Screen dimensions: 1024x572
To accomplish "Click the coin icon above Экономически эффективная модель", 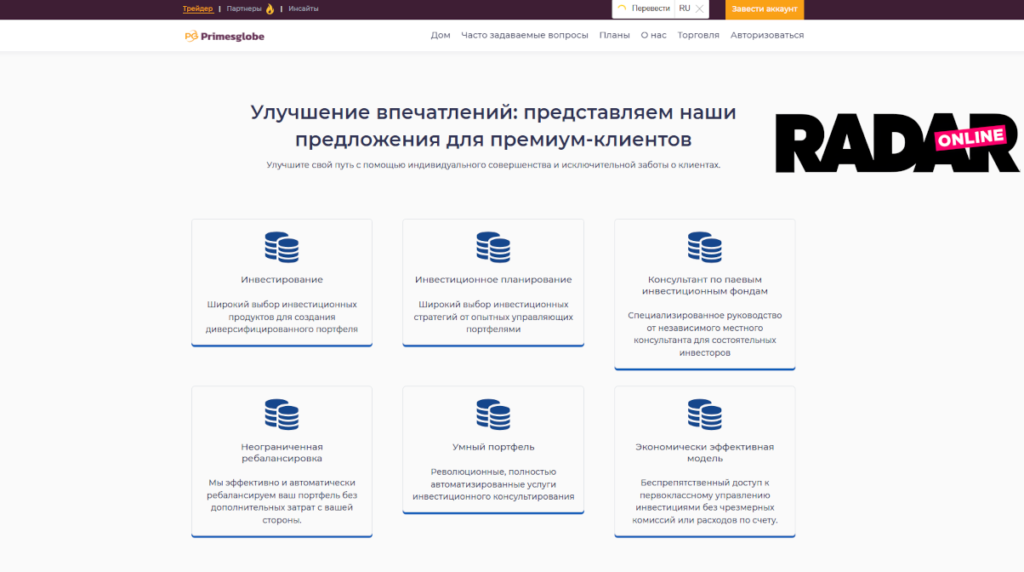I will tap(704, 414).
